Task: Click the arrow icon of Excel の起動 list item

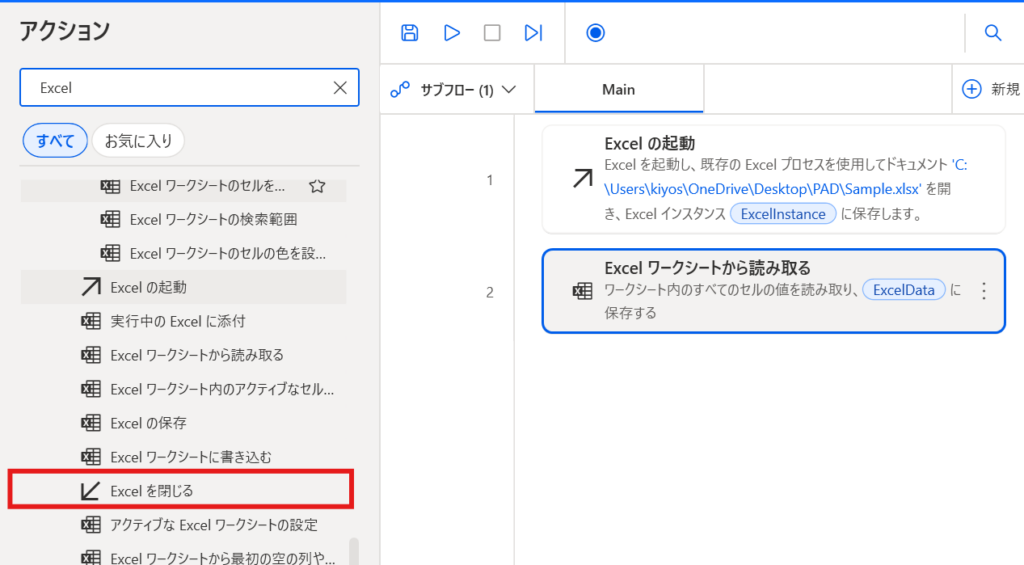Action: [91, 287]
